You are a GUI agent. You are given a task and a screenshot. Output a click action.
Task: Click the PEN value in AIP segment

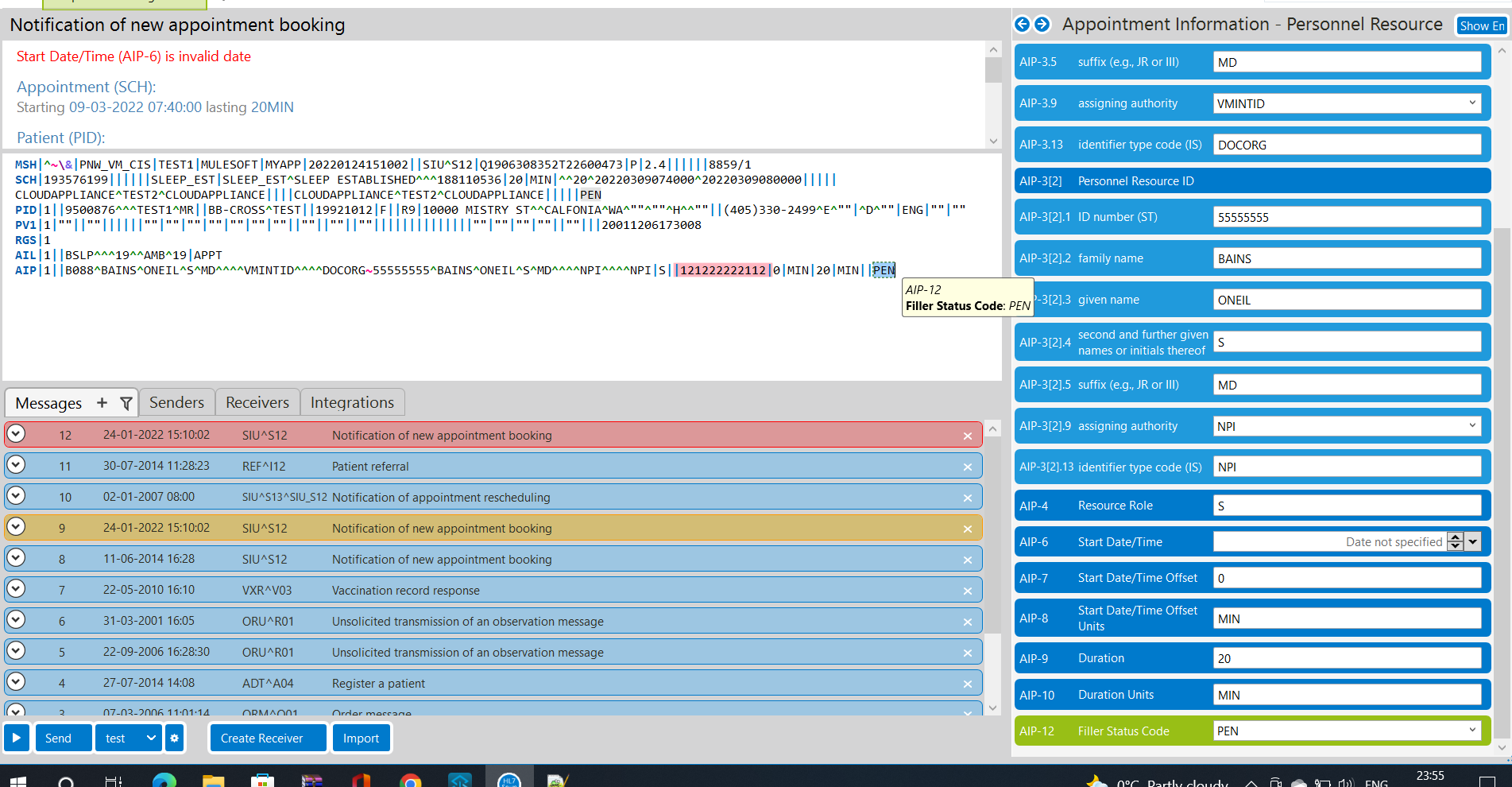click(x=884, y=270)
